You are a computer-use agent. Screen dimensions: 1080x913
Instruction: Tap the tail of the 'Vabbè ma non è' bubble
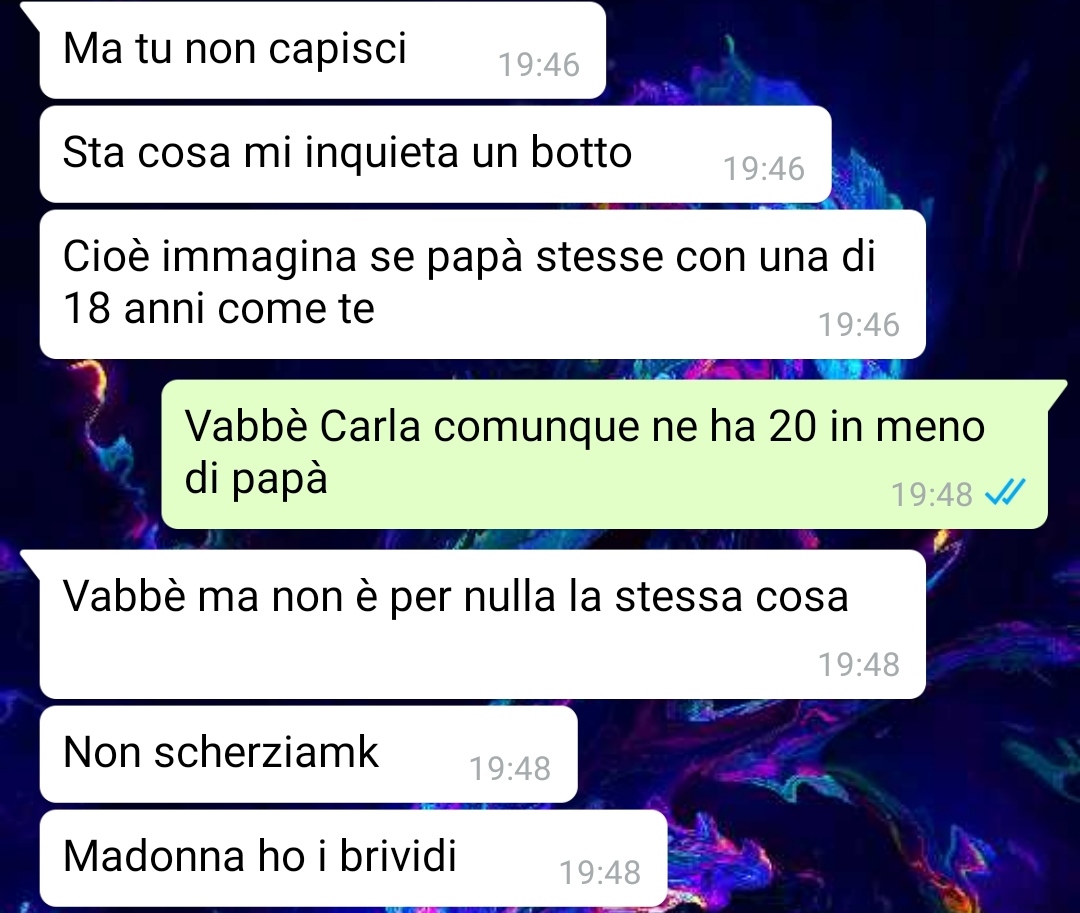[31, 560]
